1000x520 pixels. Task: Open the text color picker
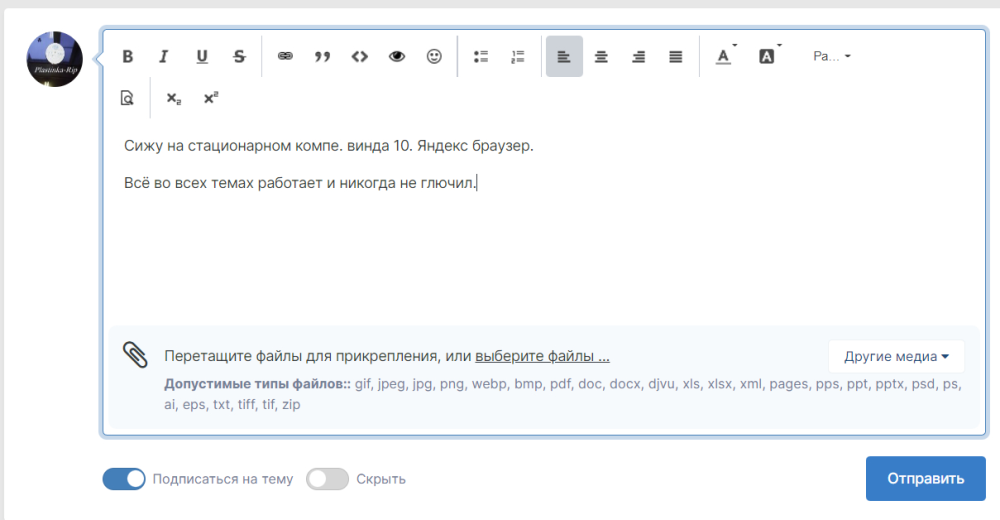click(x=724, y=57)
